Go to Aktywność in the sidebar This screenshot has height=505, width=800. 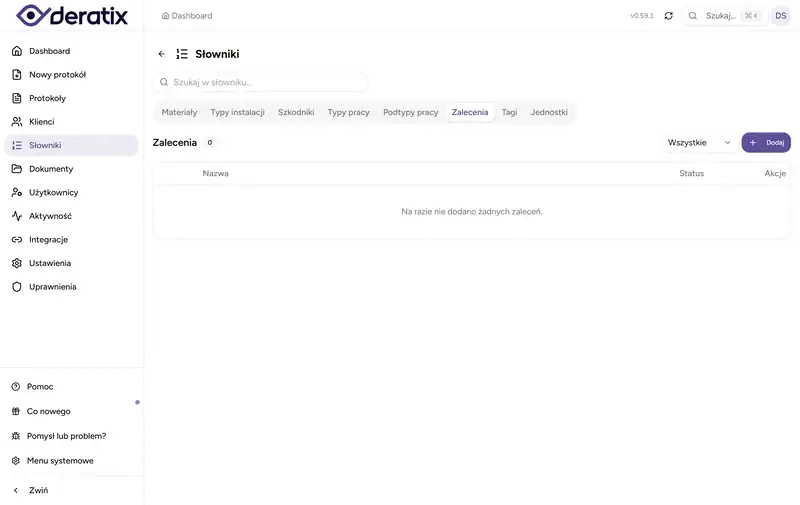[x=50, y=216]
